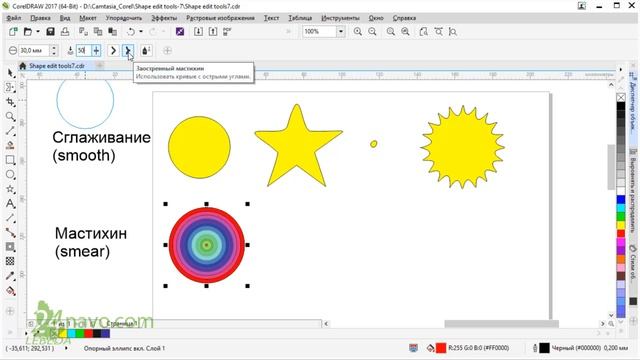The height and width of the screenshot is (360, 640).
Task: Open the Таблица menu
Action: pos(300,18)
